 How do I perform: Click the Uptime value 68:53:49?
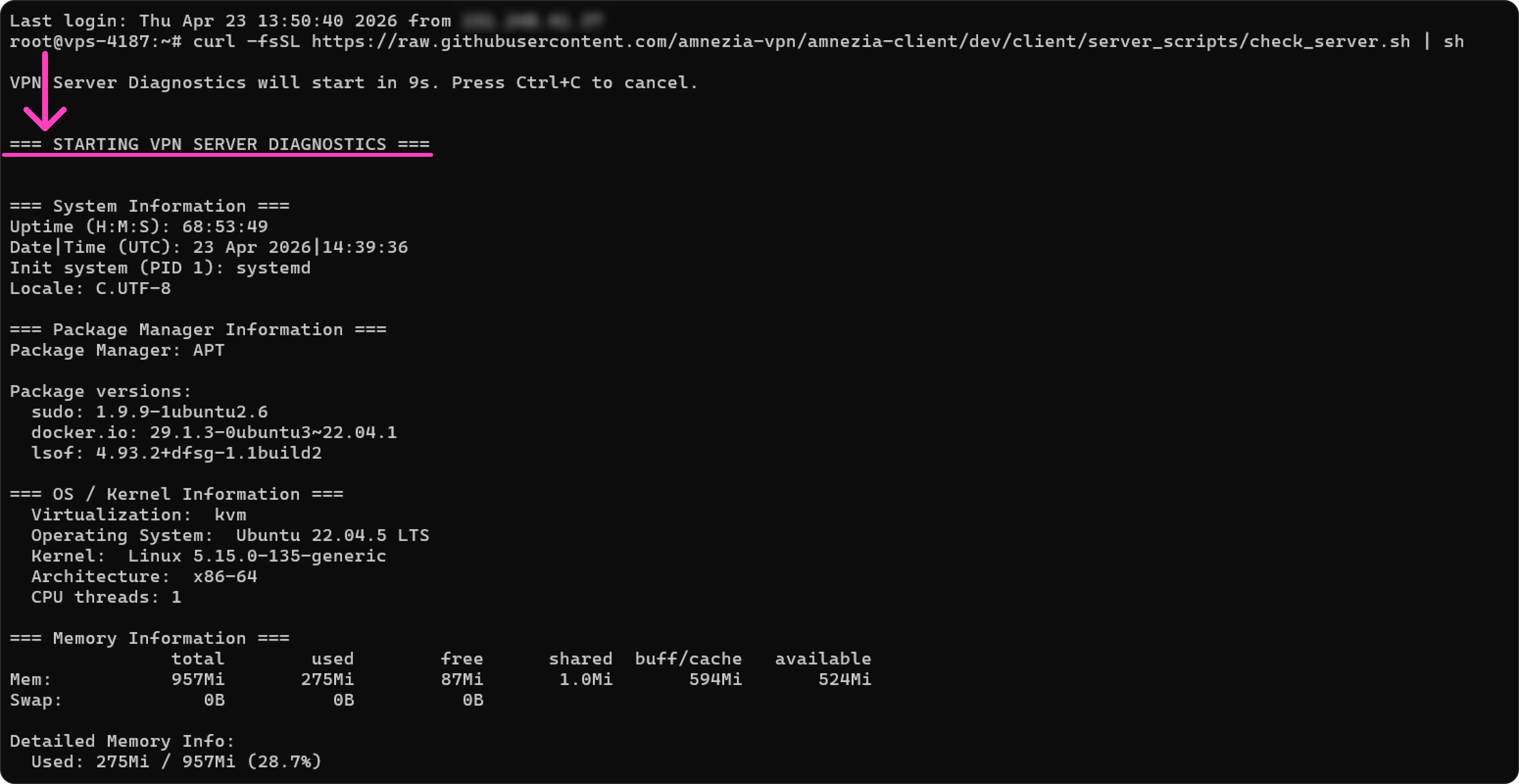(x=225, y=227)
